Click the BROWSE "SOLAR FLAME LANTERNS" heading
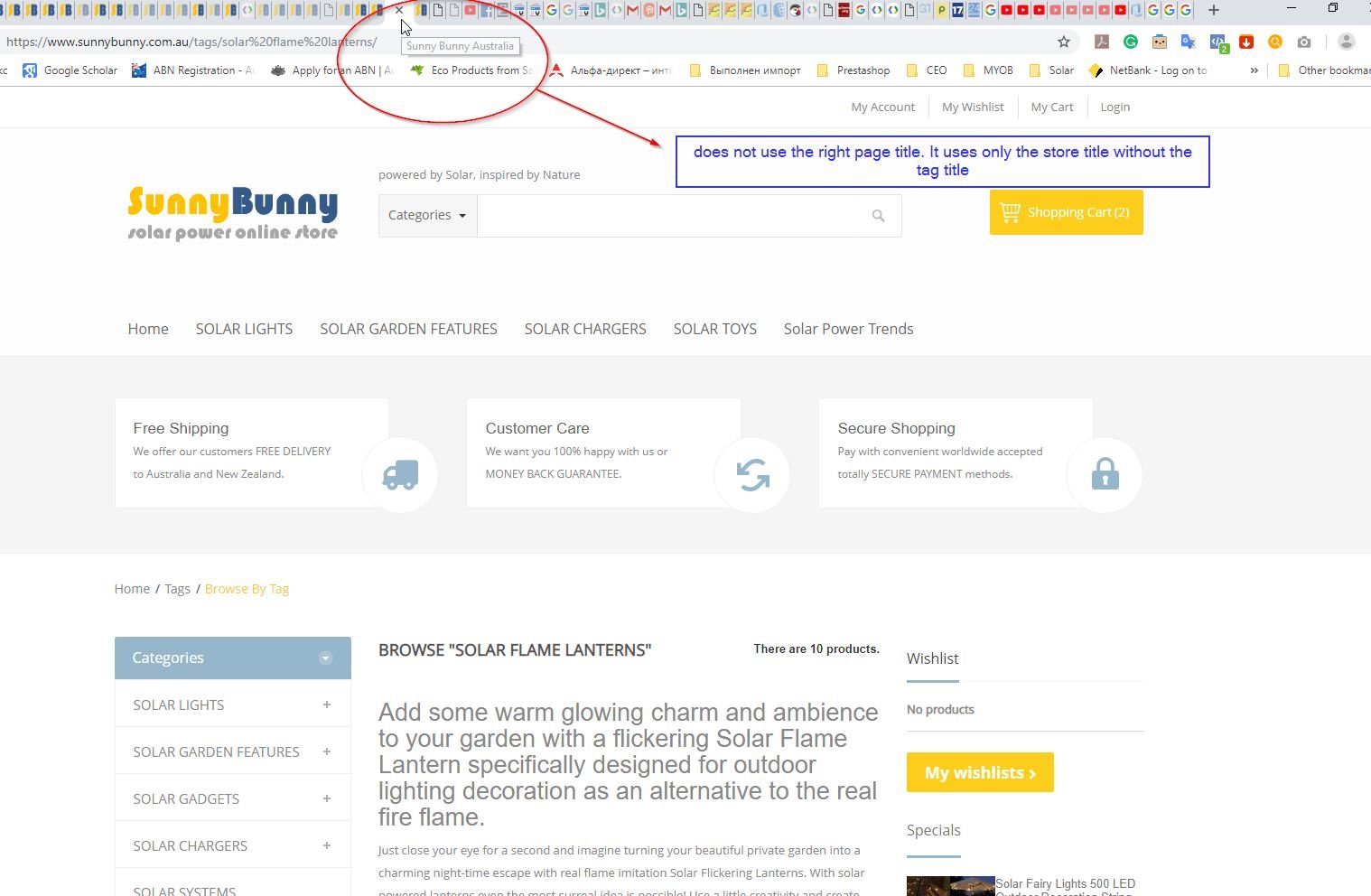This screenshot has width=1371, height=896. (x=515, y=649)
